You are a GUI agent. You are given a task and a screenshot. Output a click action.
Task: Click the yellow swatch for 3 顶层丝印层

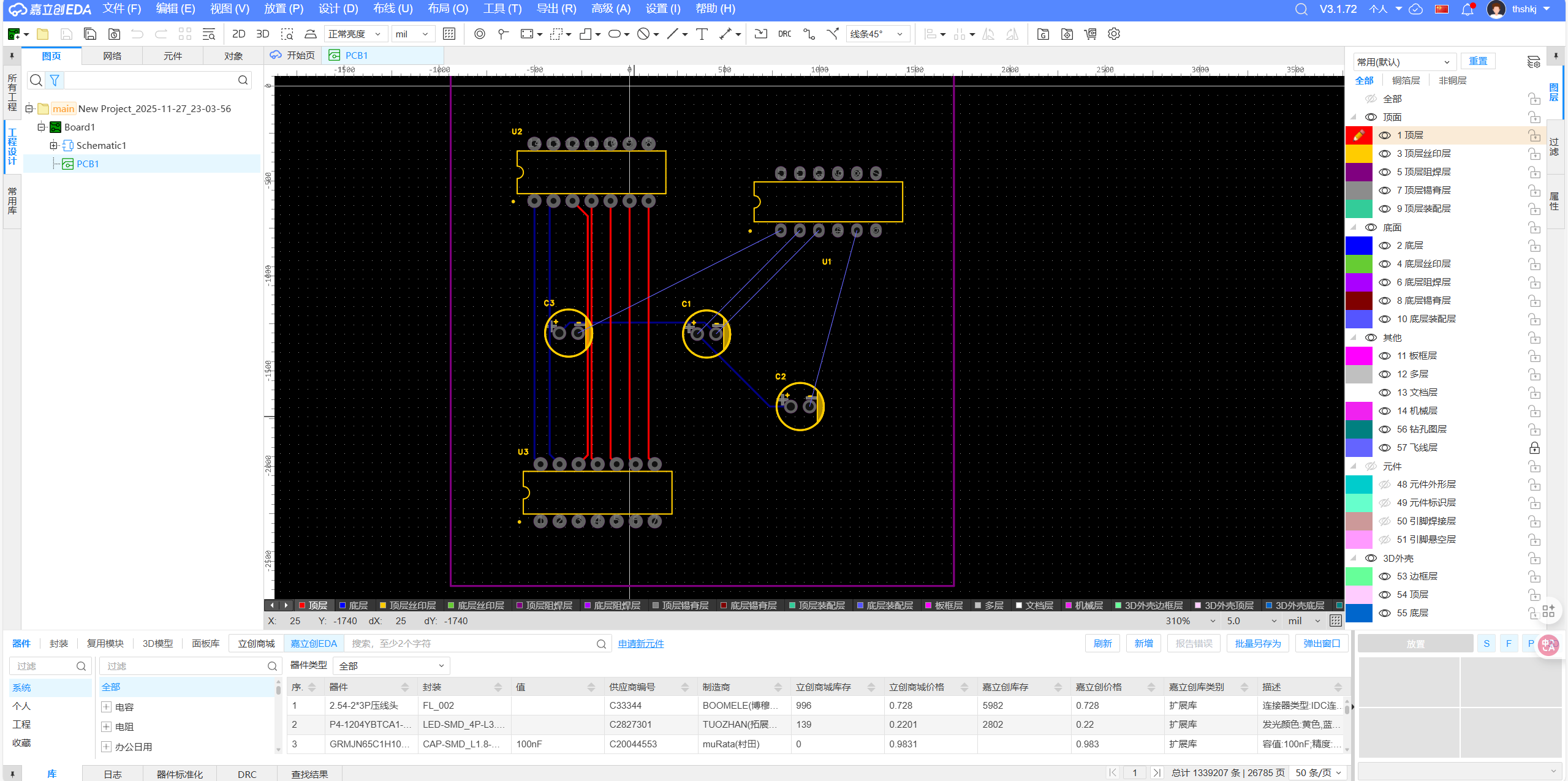point(1358,154)
